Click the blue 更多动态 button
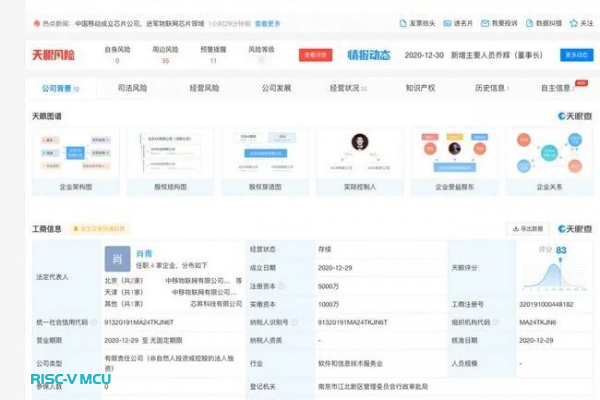The image size is (600, 400). (x=577, y=55)
